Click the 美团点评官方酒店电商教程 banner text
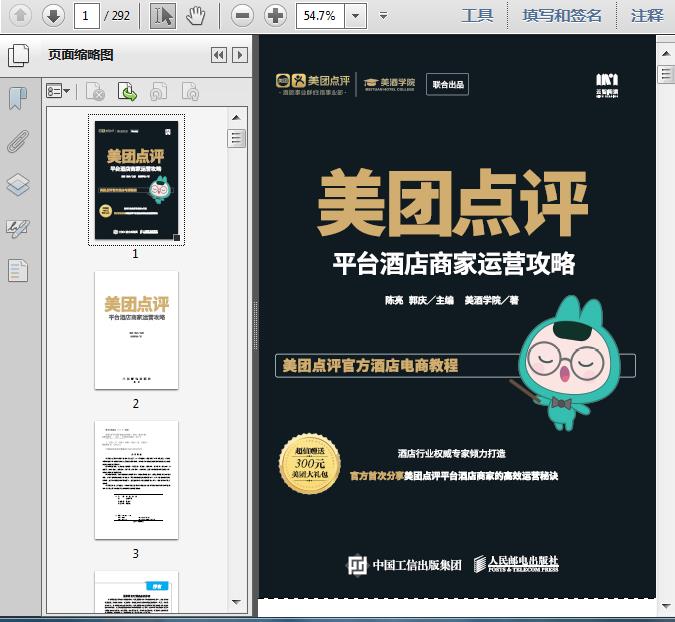675x622 pixels. (x=370, y=365)
